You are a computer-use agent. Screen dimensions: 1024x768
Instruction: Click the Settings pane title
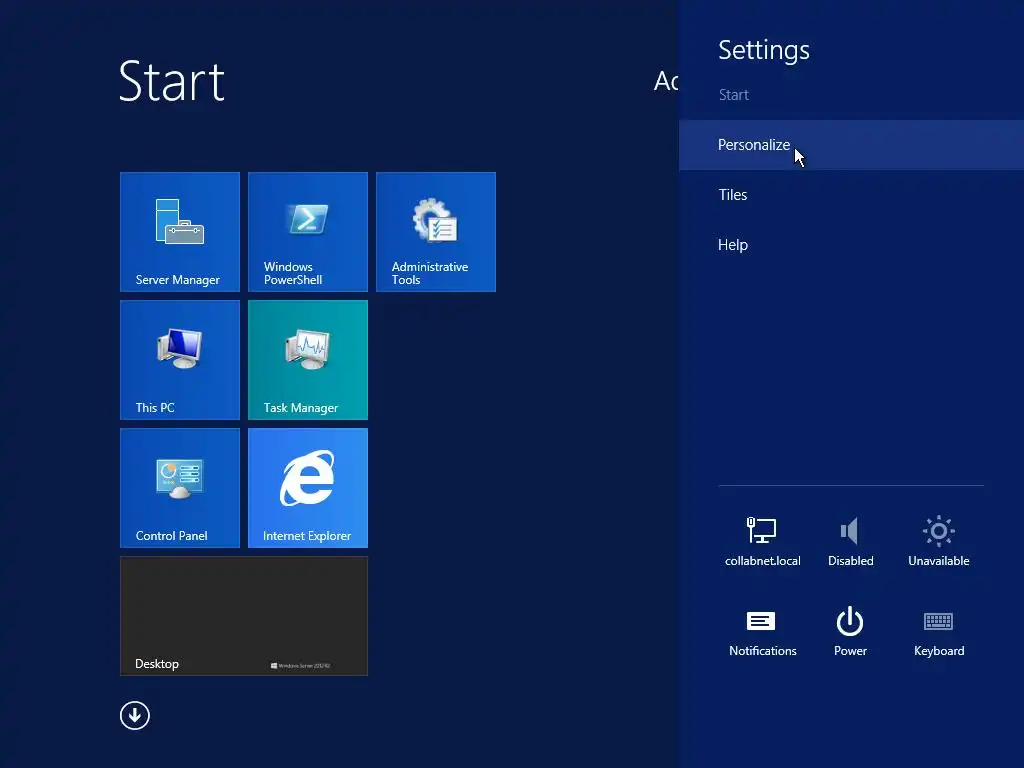tap(763, 50)
